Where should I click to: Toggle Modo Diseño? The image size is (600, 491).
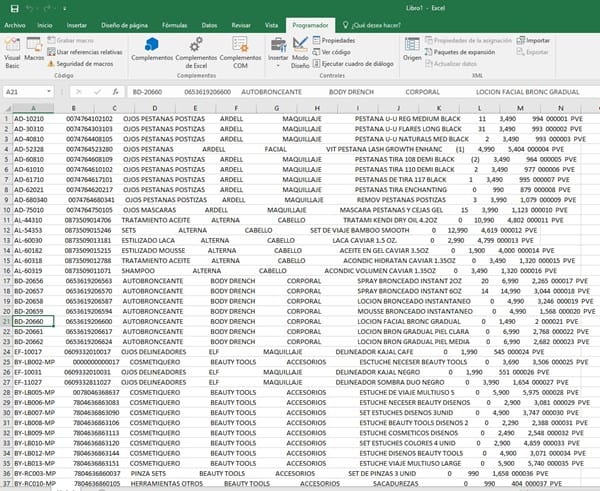point(300,53)
